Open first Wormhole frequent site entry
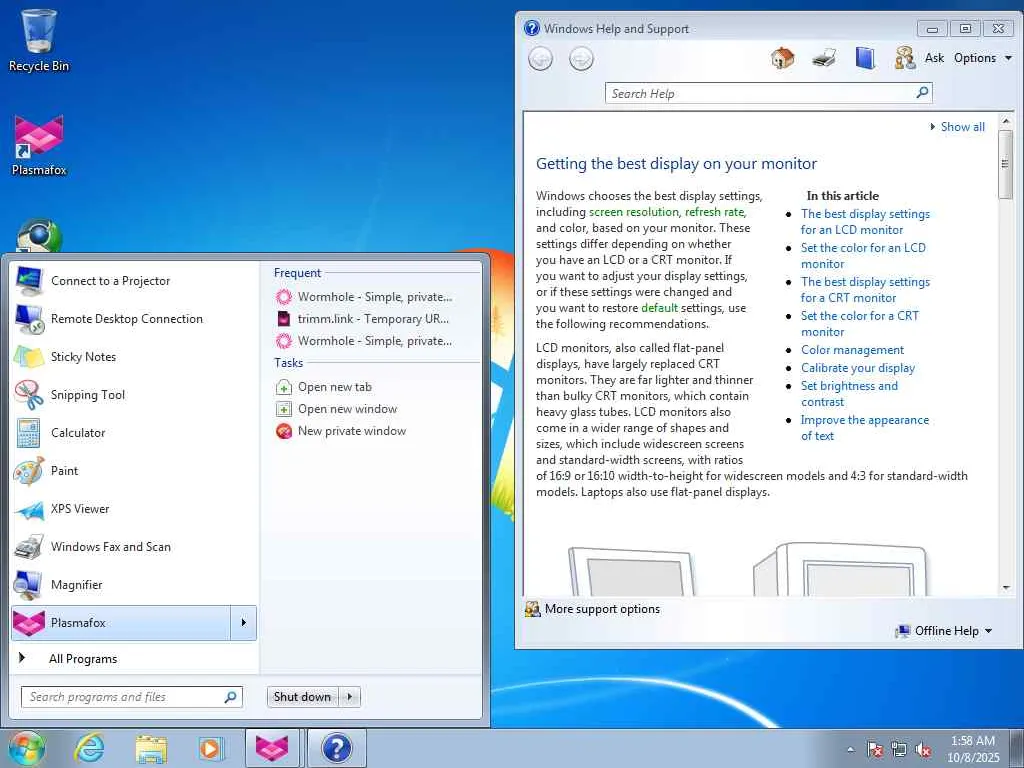1024x768 pixels. coord(376,297)
